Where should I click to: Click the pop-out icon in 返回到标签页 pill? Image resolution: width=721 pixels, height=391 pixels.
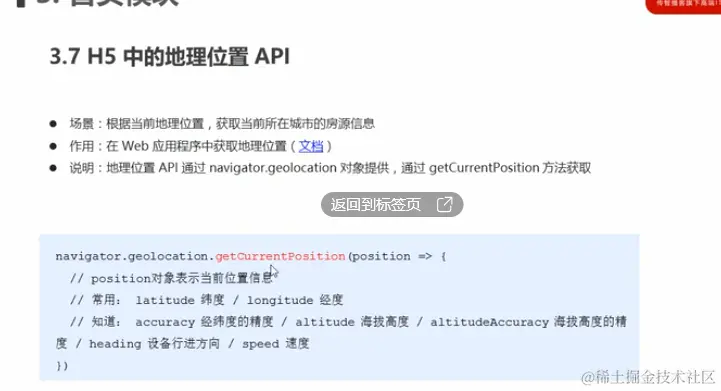click(445, 204)
